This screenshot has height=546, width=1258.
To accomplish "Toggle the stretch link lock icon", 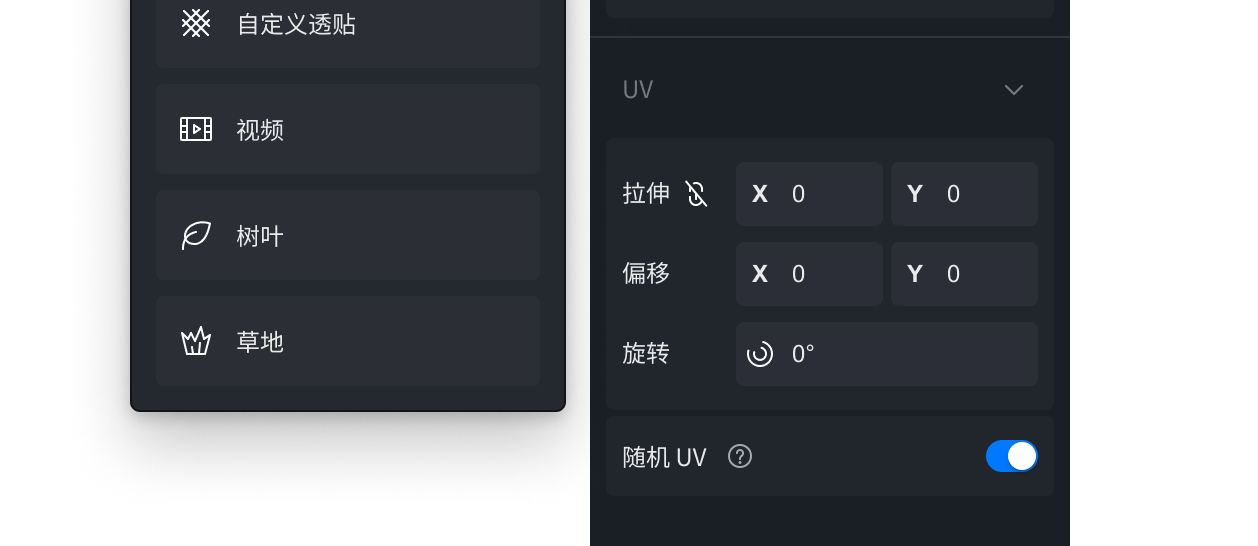I will pos(697,194).
